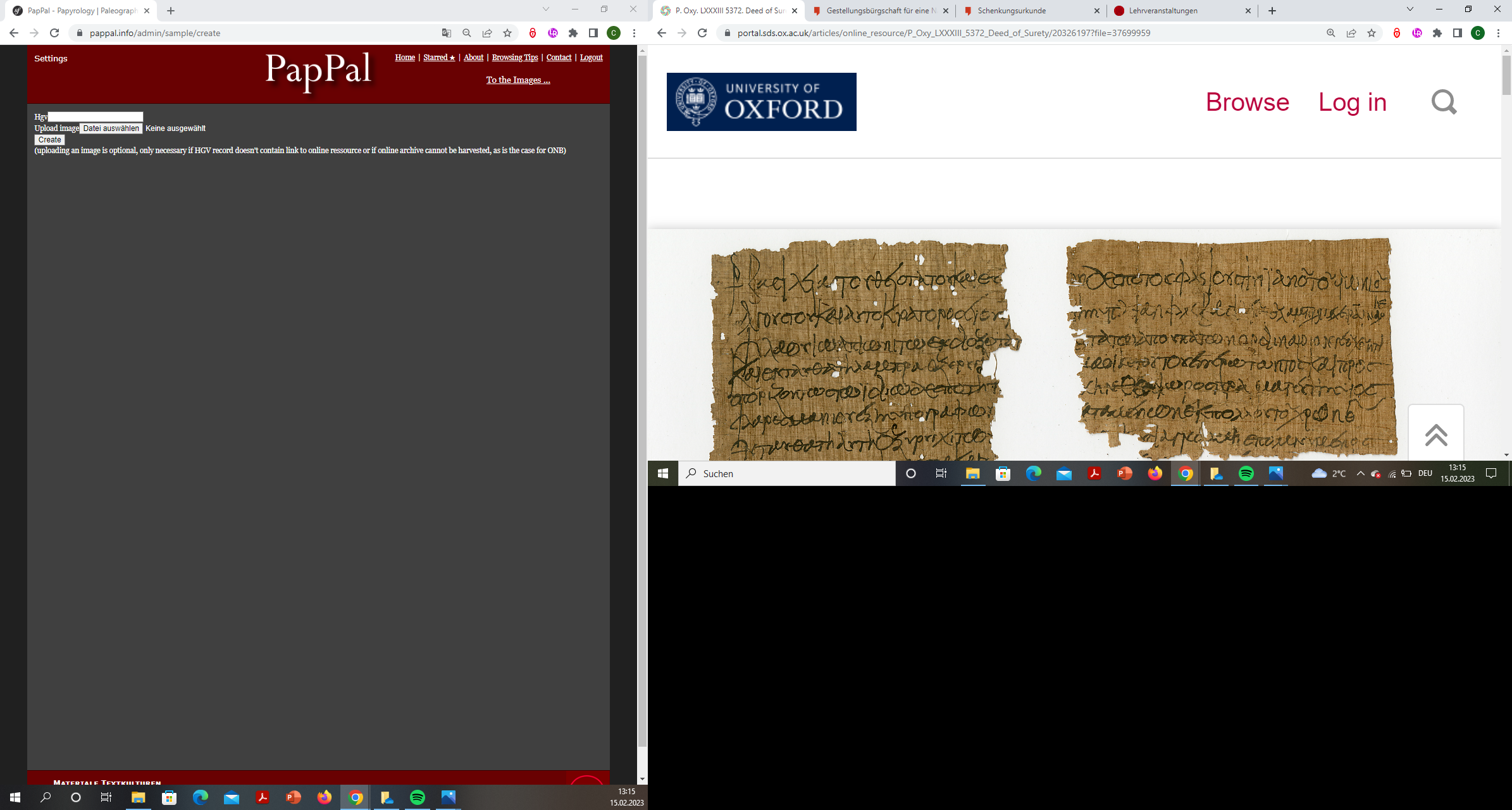Show hidden tray icons chevron in captured taskbar

pos(1360,473)
